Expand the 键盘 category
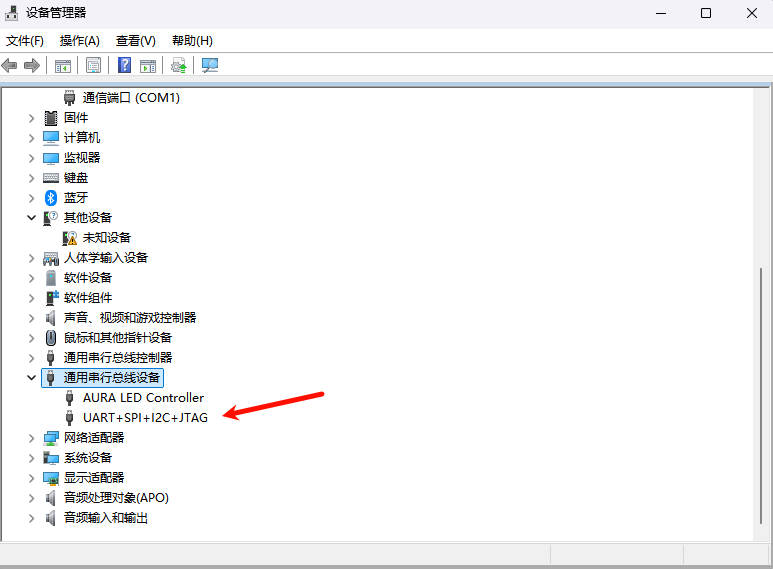773x569 pixels. click(32, 178)
